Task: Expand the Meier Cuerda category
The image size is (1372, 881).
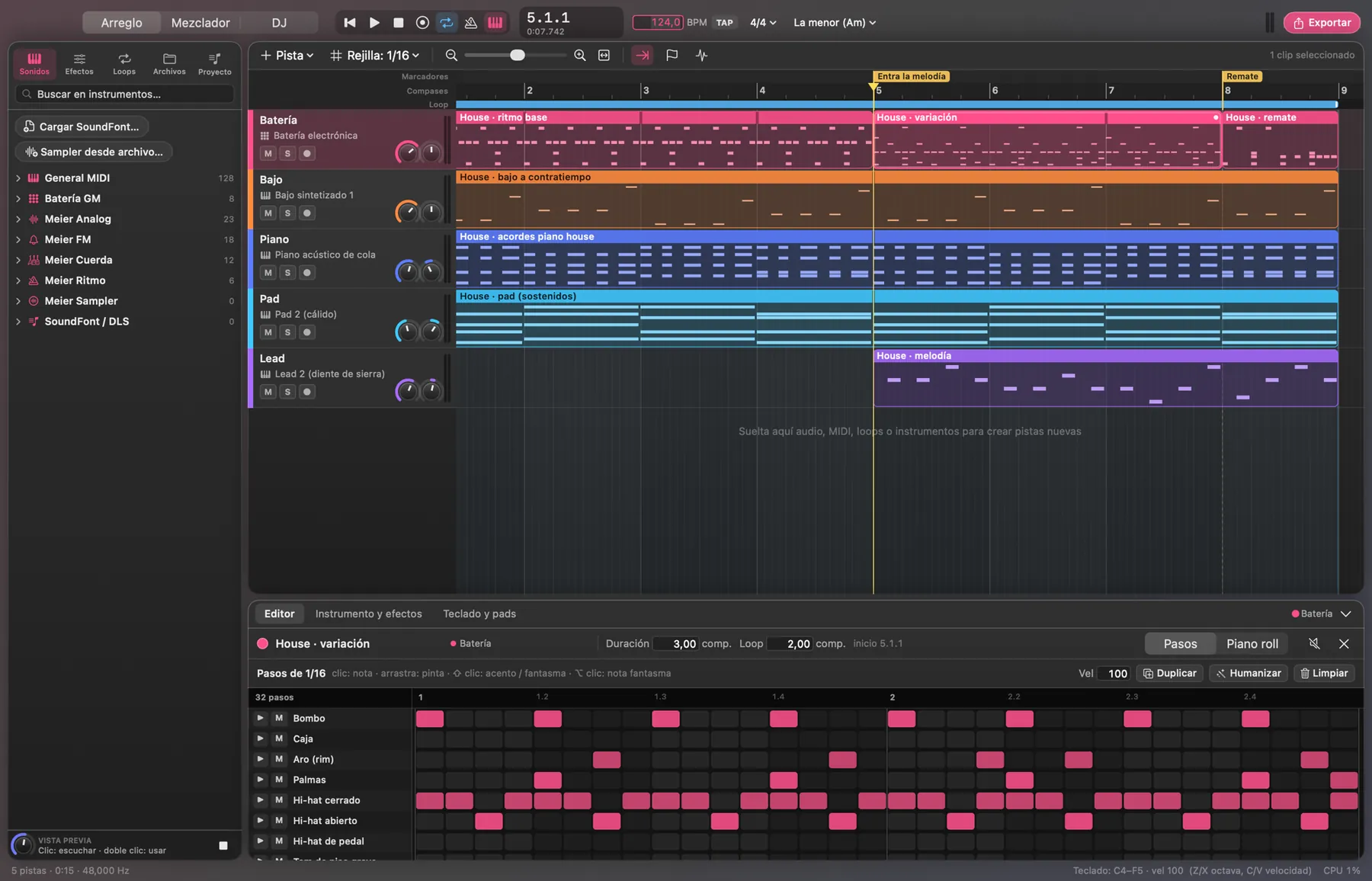Action: [x=18, y=260]
